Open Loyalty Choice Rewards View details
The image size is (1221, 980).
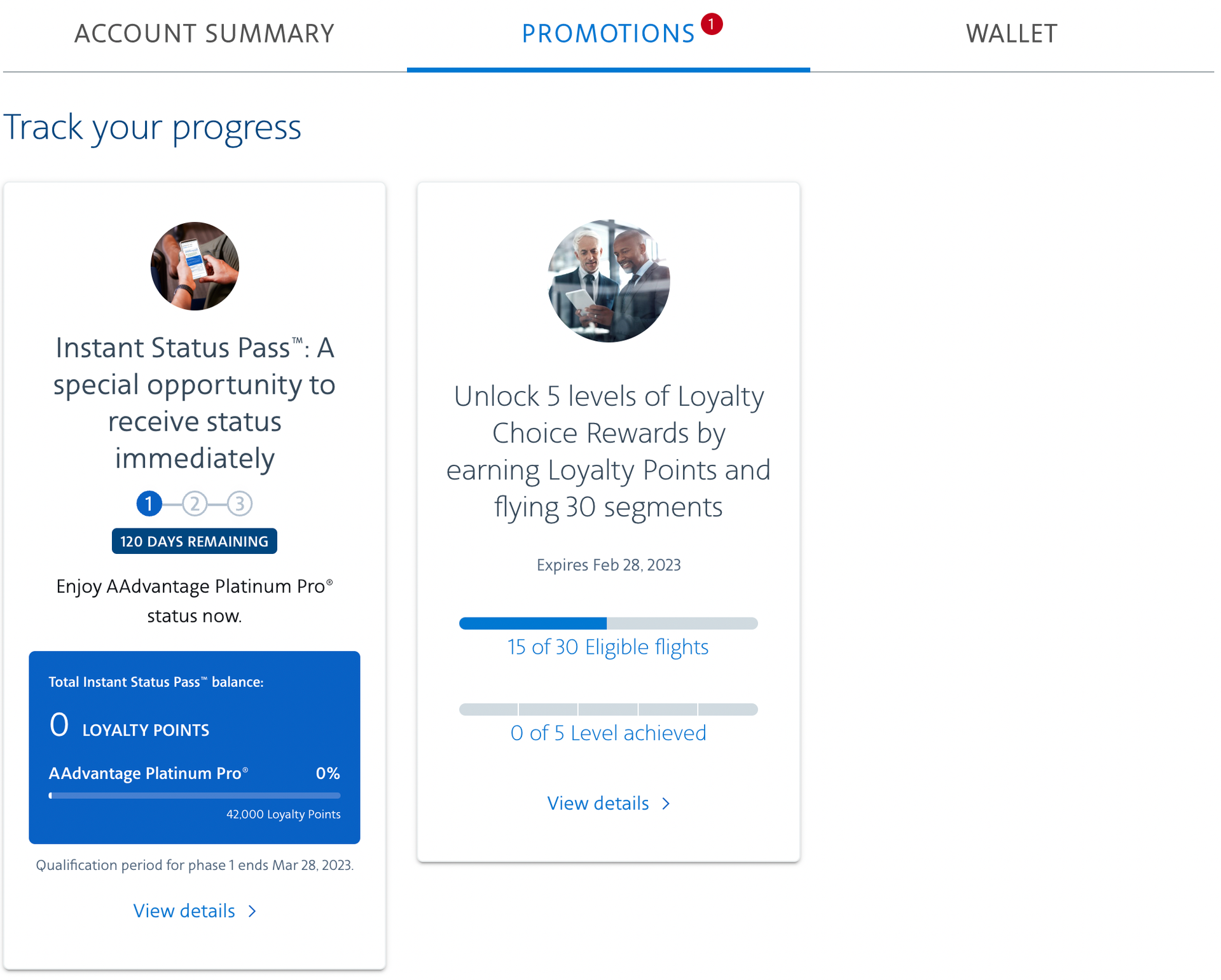pos(598,803)
